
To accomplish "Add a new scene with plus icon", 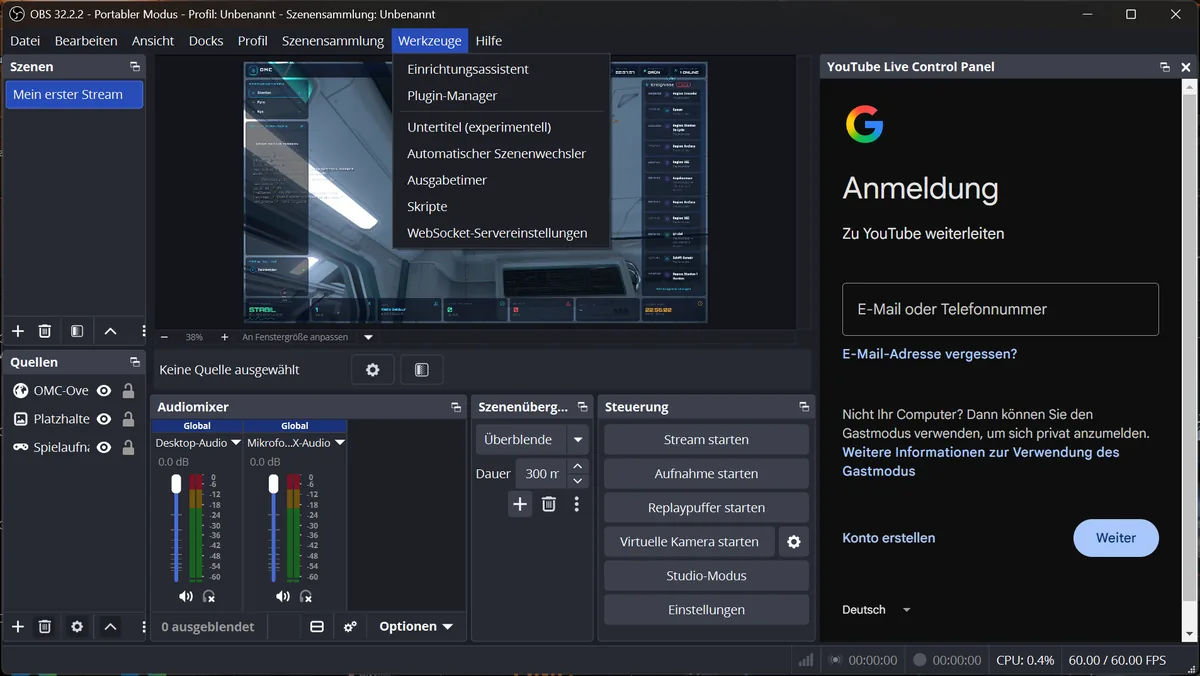I will (18, 331).
